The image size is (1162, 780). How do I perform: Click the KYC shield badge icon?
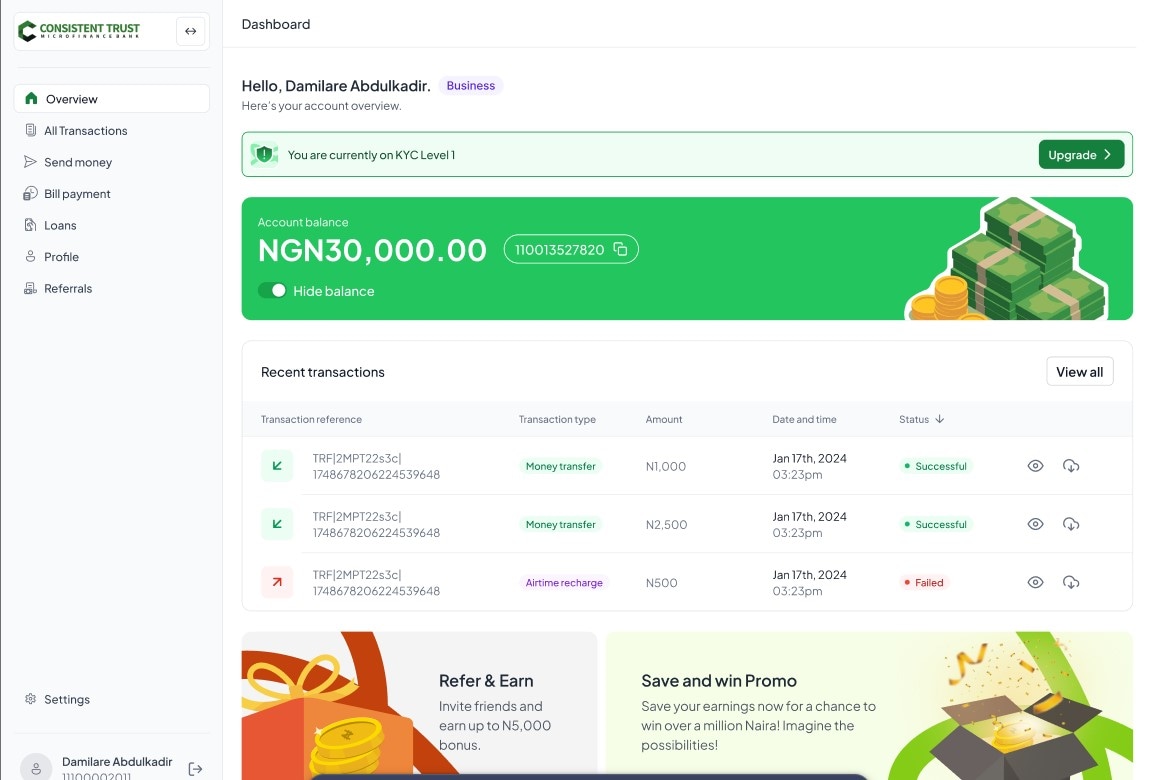coord(263,154)
